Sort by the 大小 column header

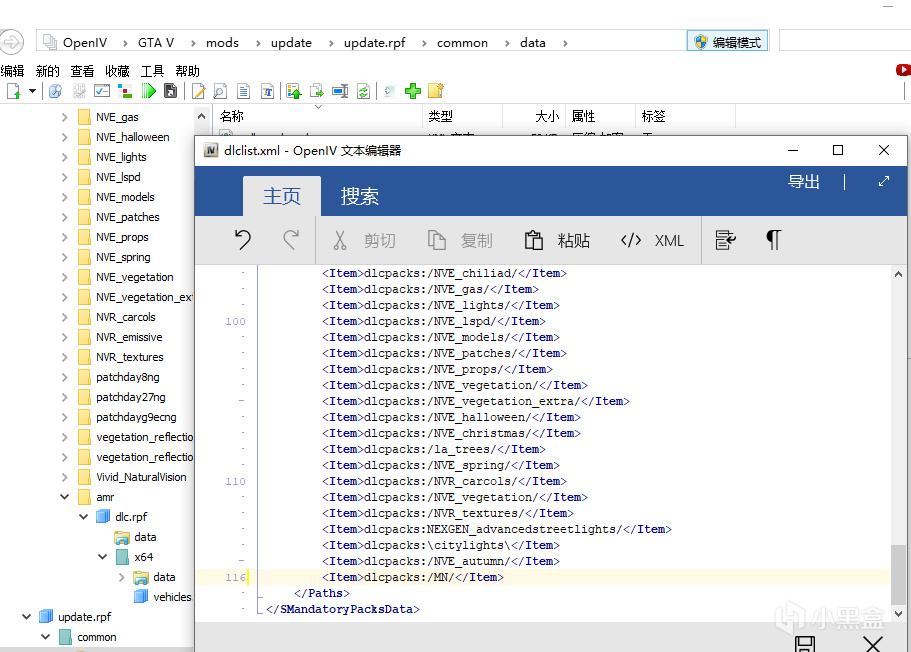pos(534,116)
